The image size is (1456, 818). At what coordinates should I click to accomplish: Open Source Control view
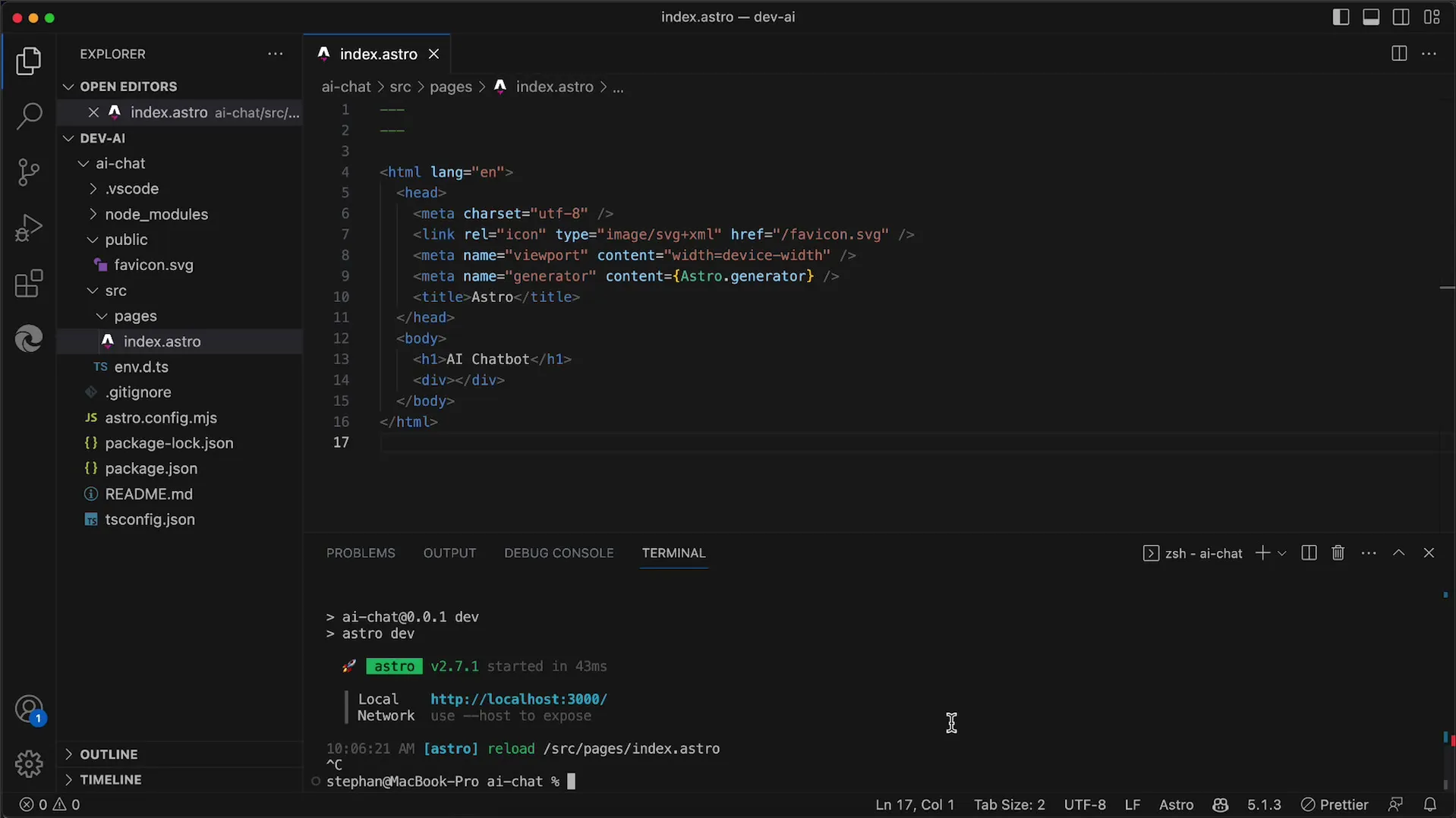28,172
